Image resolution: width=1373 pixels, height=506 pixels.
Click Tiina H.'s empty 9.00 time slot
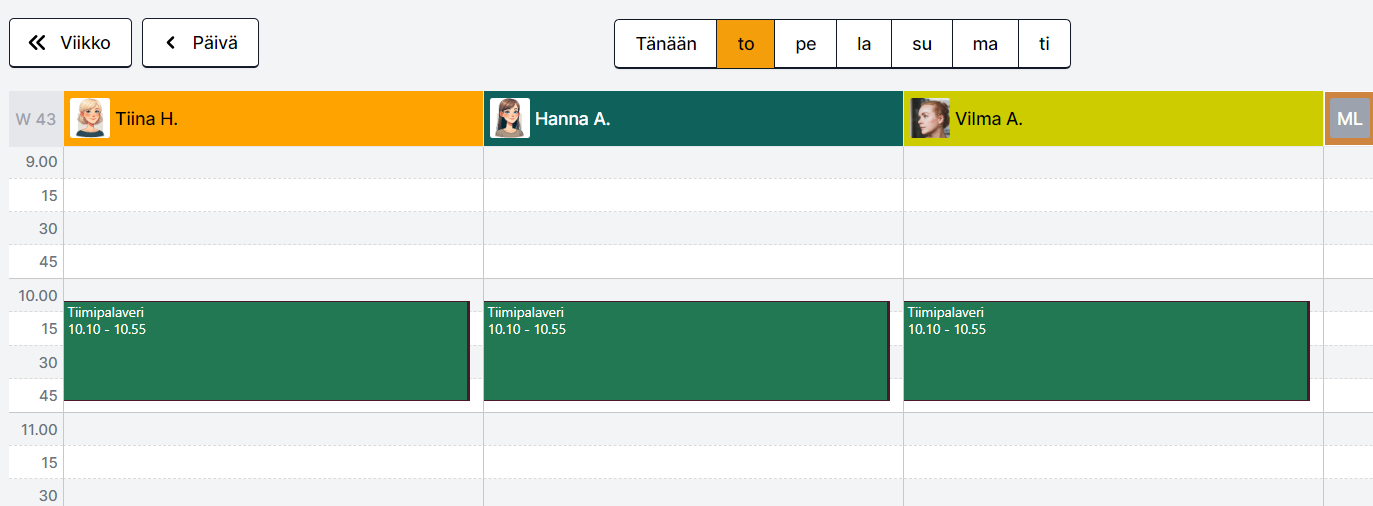[x=273, y=162]
